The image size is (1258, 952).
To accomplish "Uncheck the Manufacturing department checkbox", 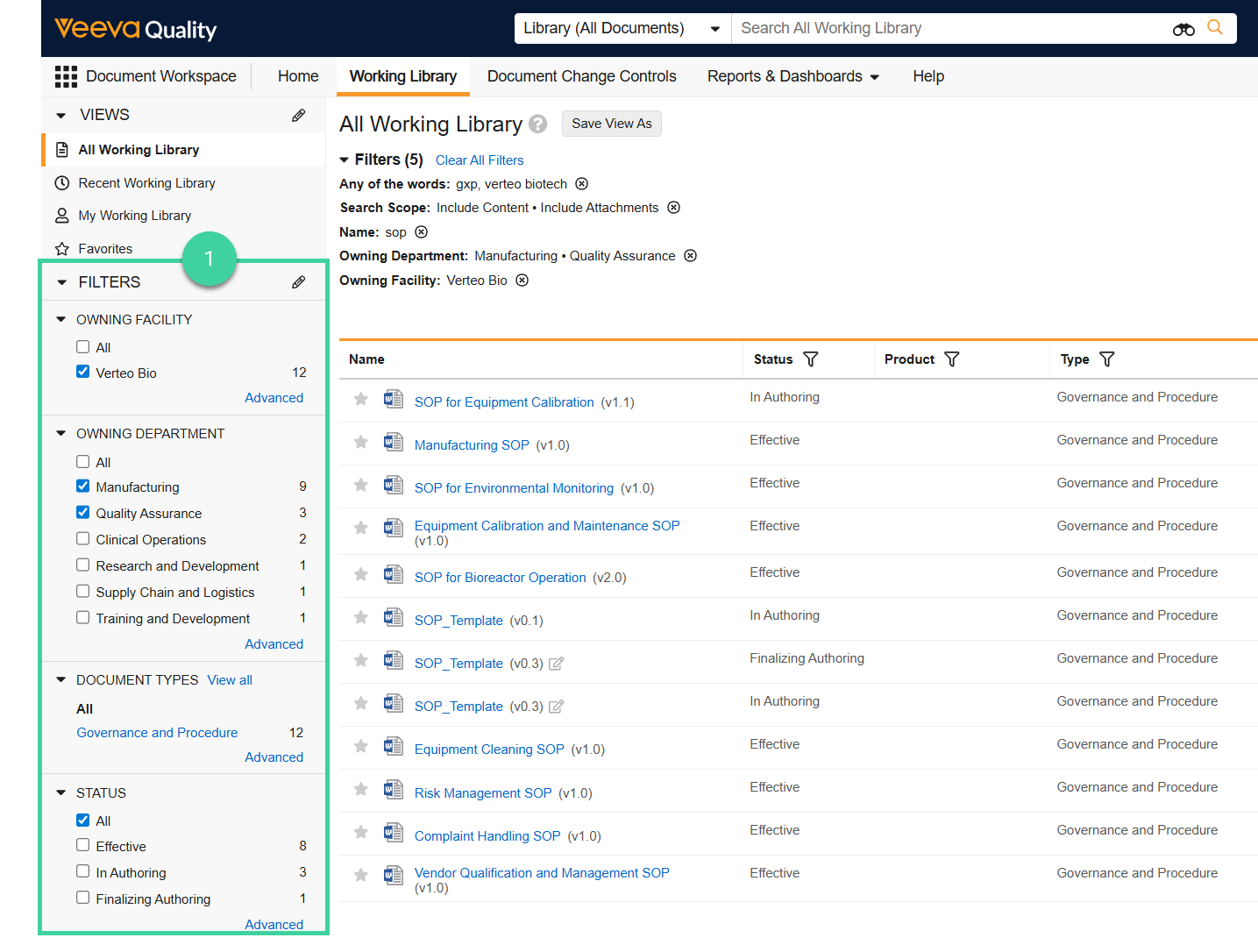I will (82, 487).
